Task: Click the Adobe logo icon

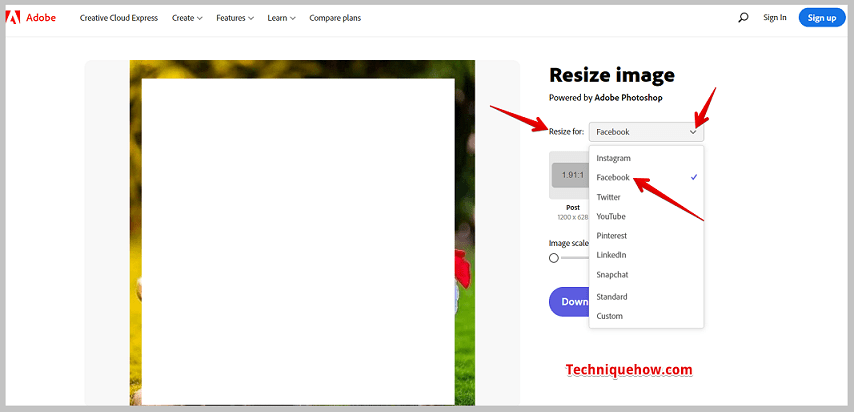Action: pyautogui.click(x=13, y=17)
